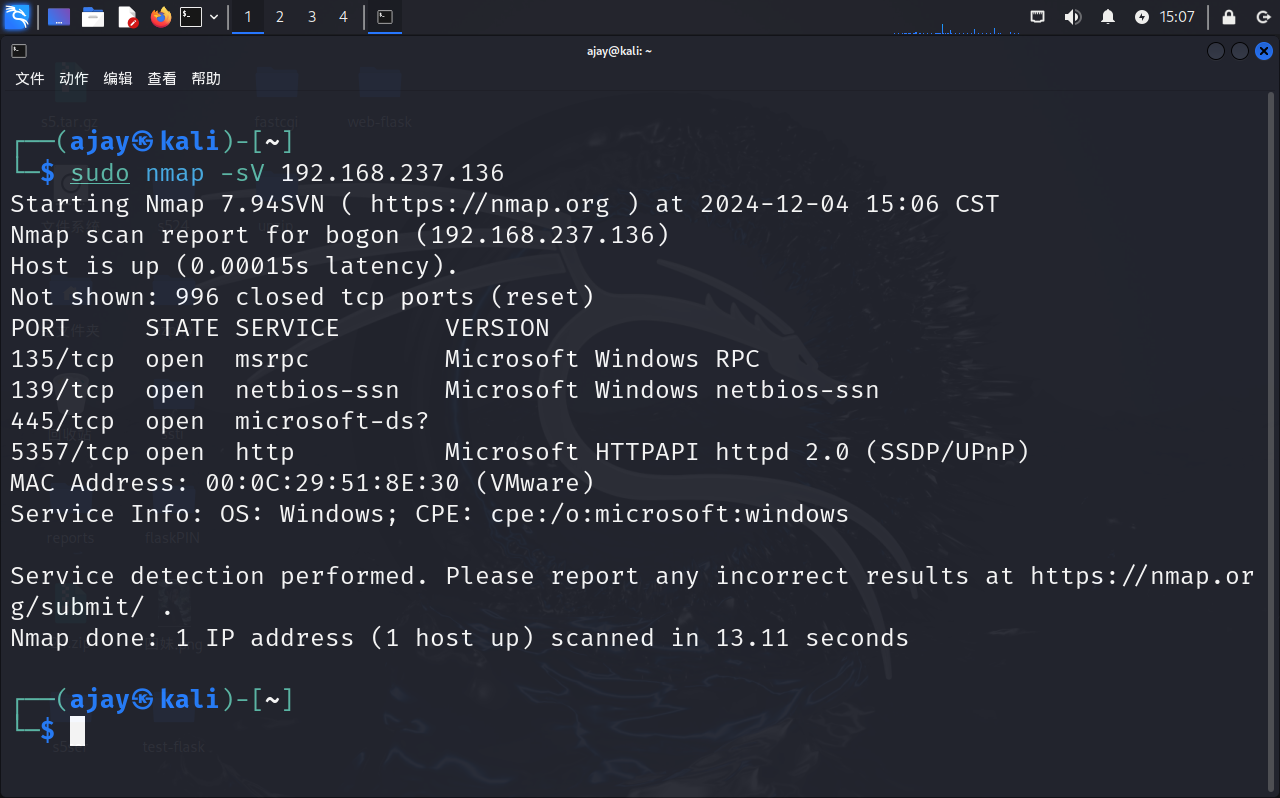Click the network connection tray icon

point(1038,17)
